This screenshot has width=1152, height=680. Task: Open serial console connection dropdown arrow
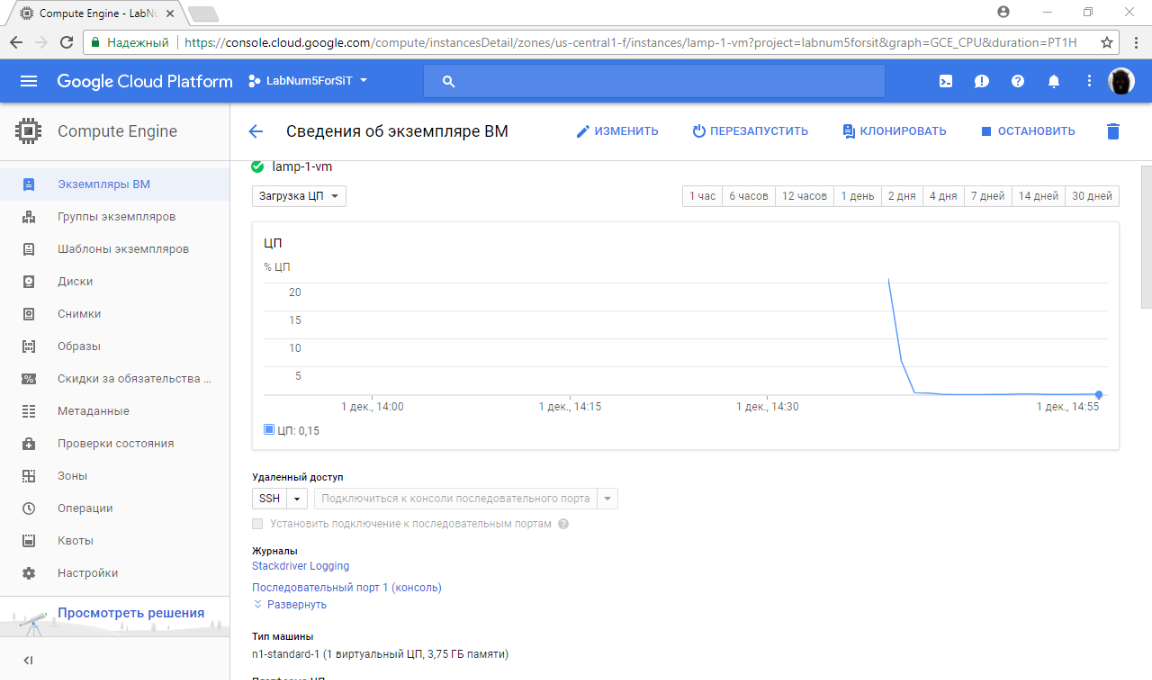click(x=608, y=499)
